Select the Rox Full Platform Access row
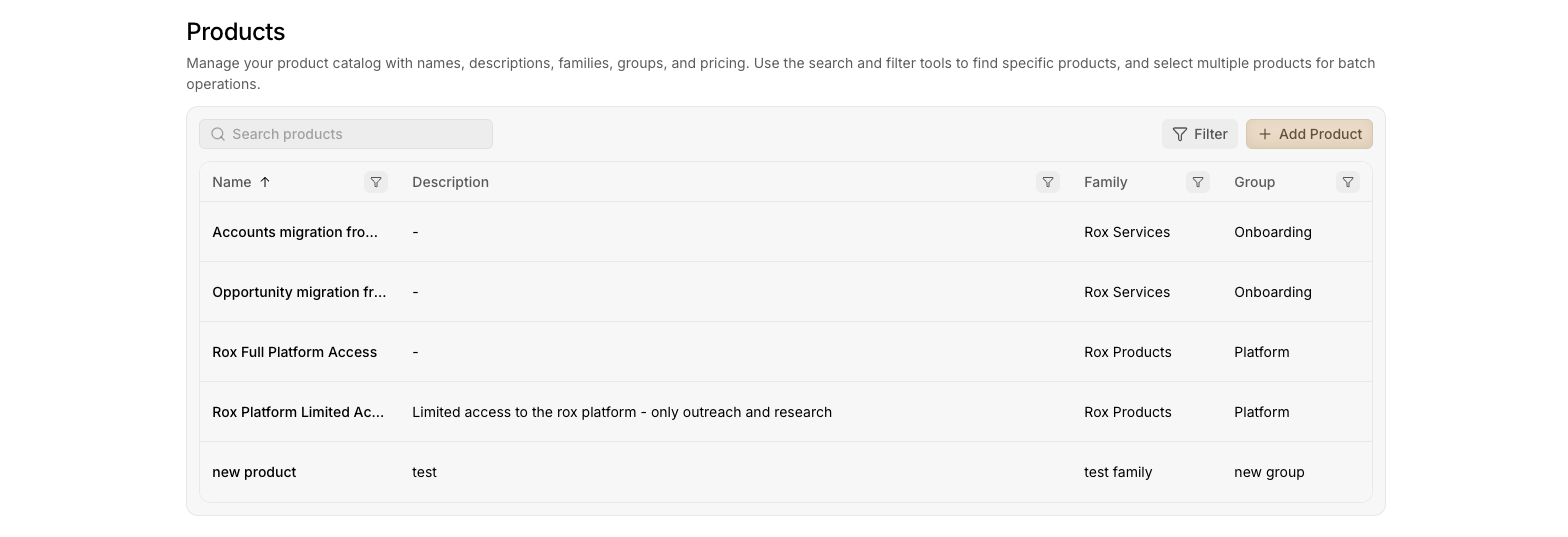The width and height of the screenshot is (1568, 537). (294, 352)
